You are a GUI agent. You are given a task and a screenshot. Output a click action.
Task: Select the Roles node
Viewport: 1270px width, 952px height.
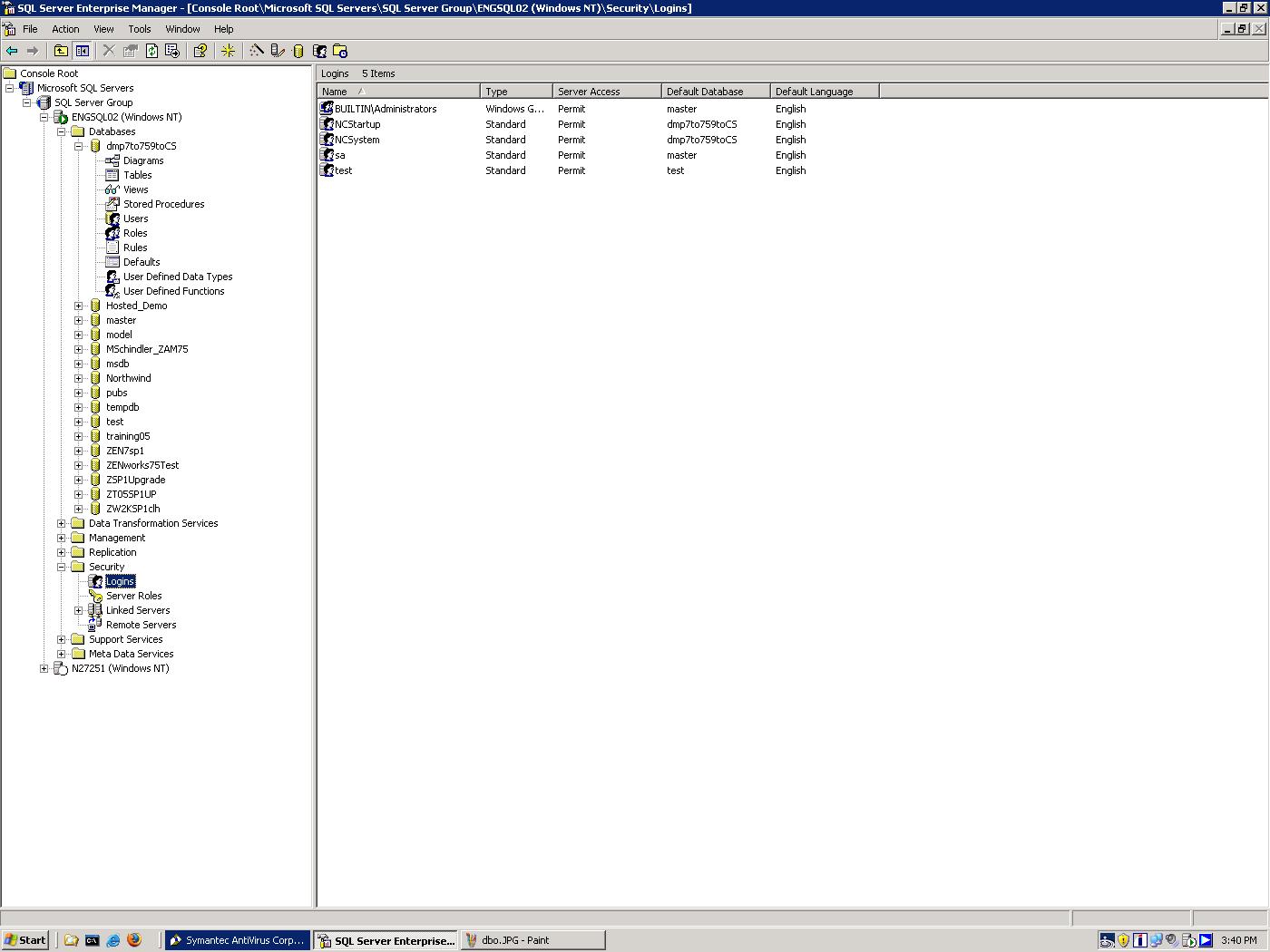point(135,233)
